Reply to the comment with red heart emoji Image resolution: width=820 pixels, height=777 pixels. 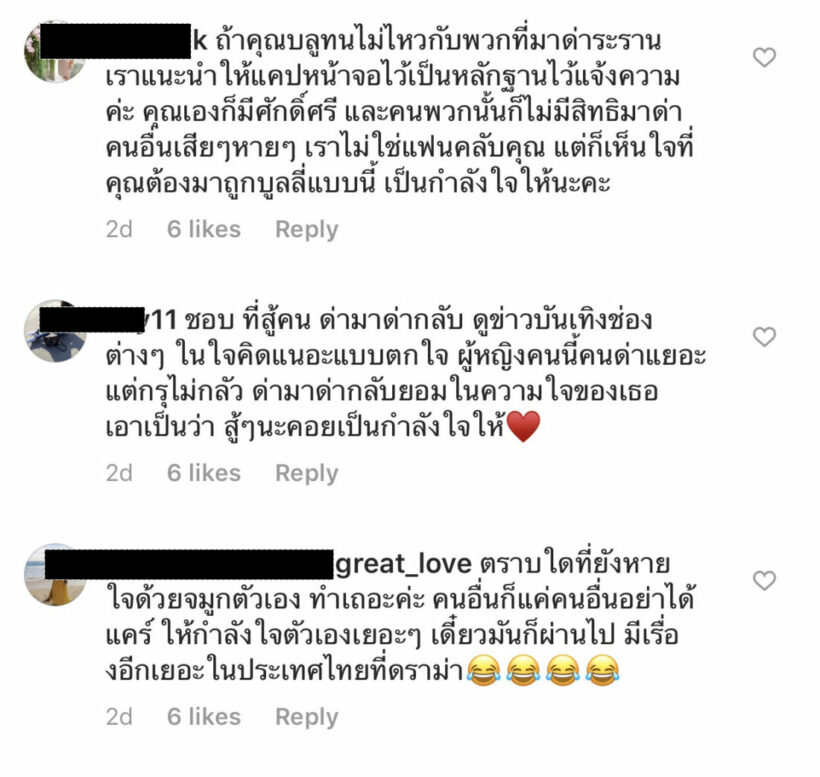pos(306,473)
